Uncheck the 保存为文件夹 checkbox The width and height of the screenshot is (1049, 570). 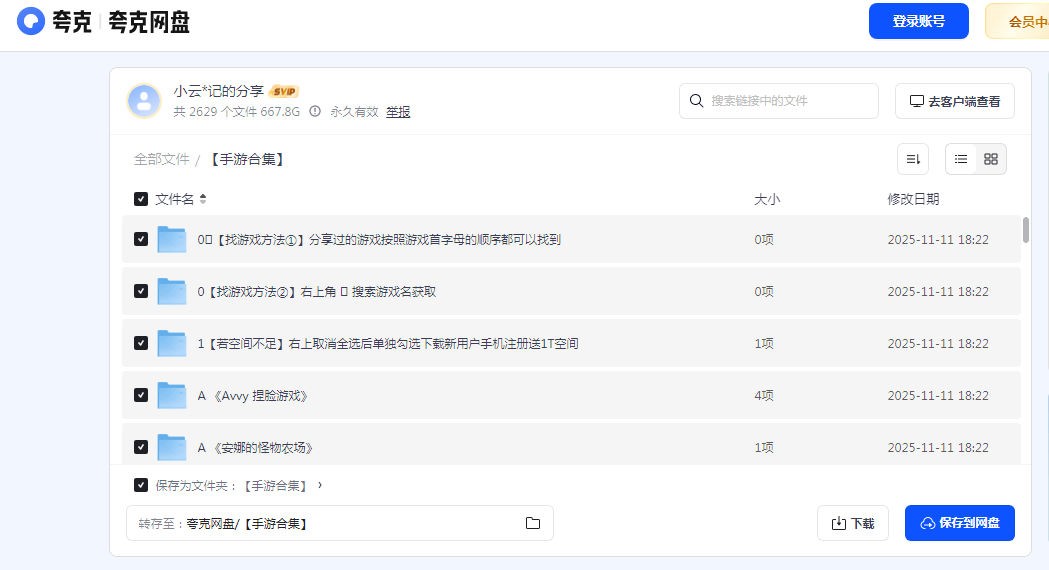coord(141,485)
